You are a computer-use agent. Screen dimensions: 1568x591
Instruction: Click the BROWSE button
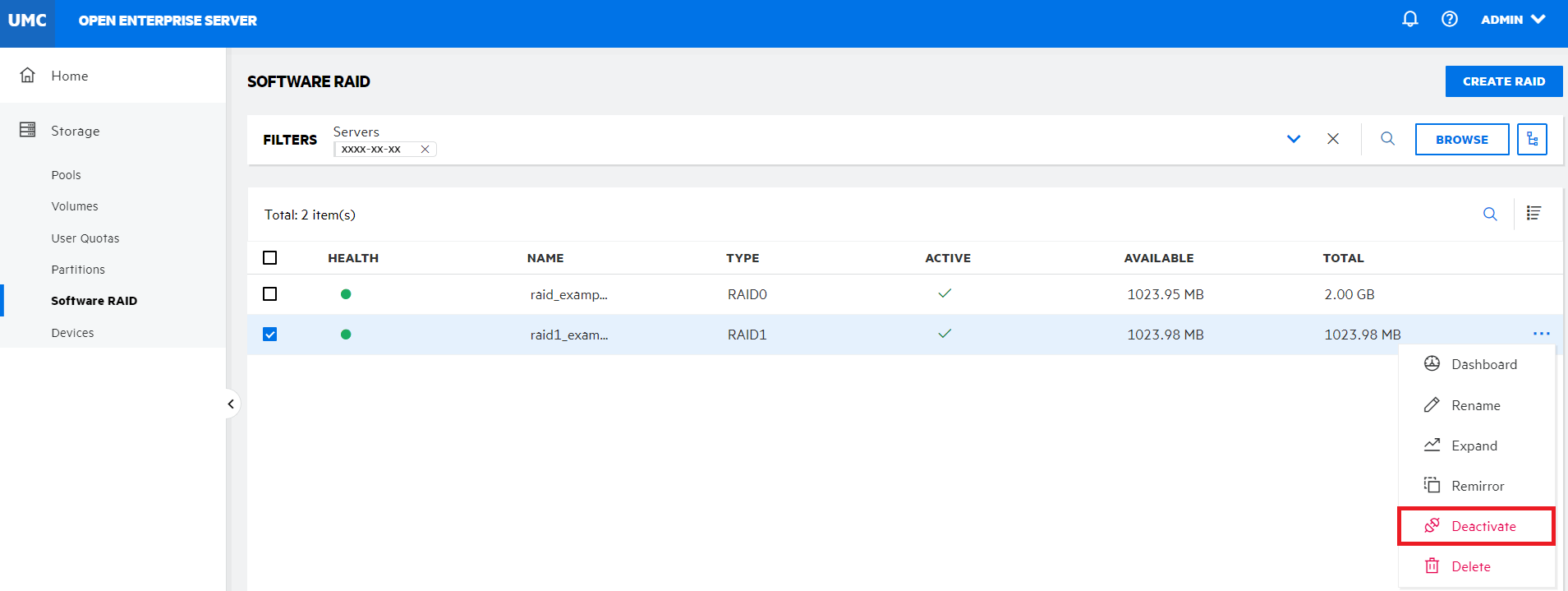click(1461, 140)
